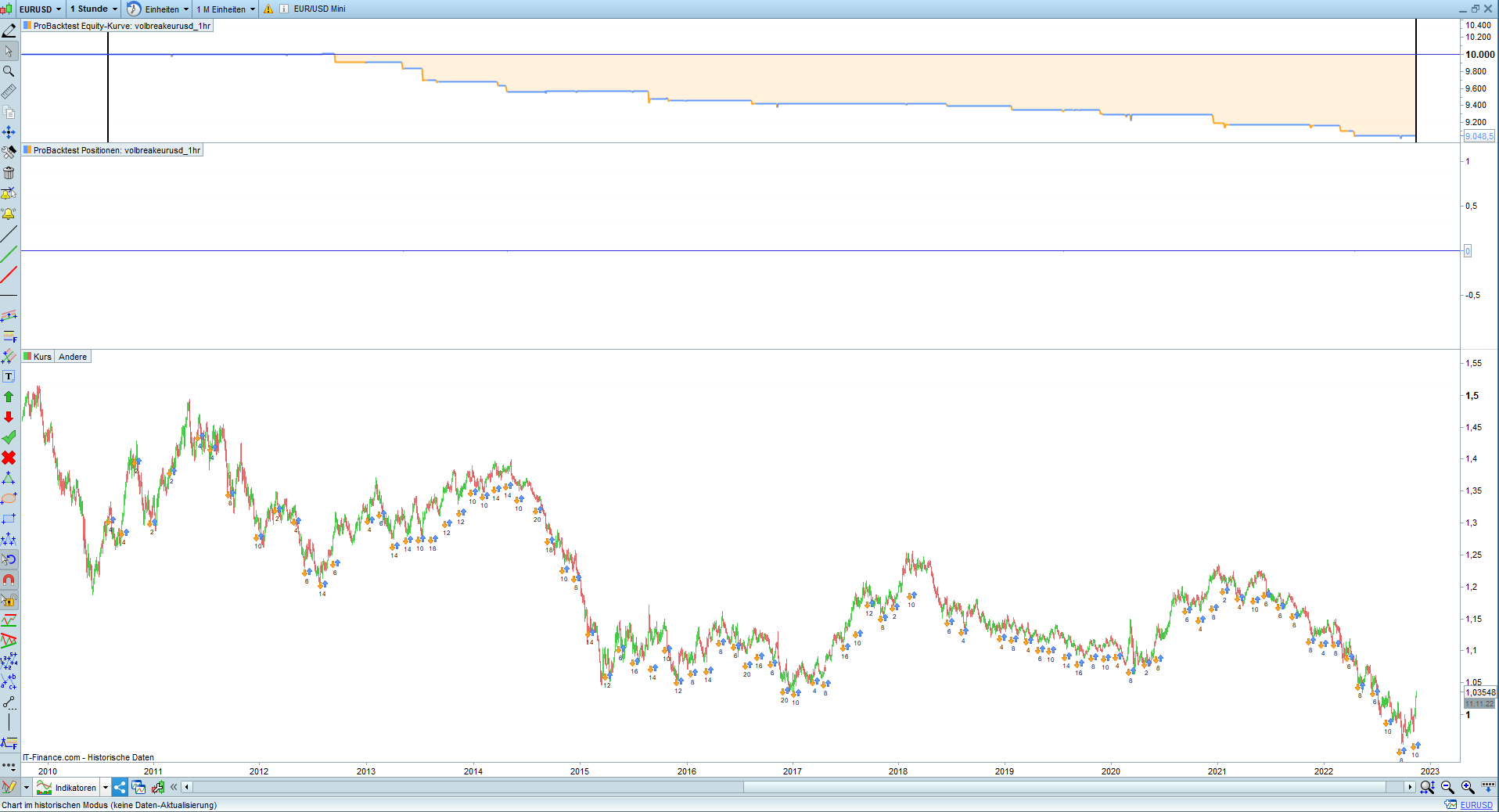Zoom in using the plus magnifier
The width and height of the screenshot is (1499, 812).
pyautogui.click(x=1468, y=787)
